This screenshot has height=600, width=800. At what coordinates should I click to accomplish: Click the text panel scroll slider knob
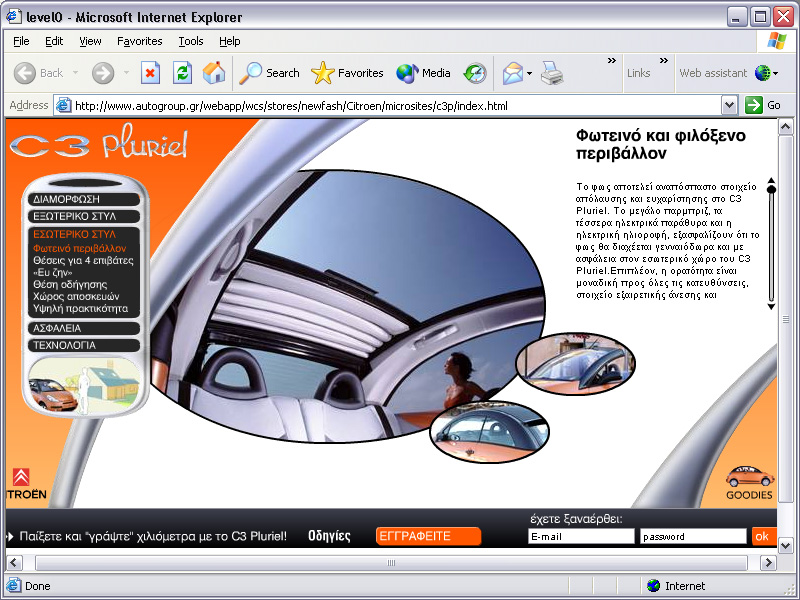[771, 189]
